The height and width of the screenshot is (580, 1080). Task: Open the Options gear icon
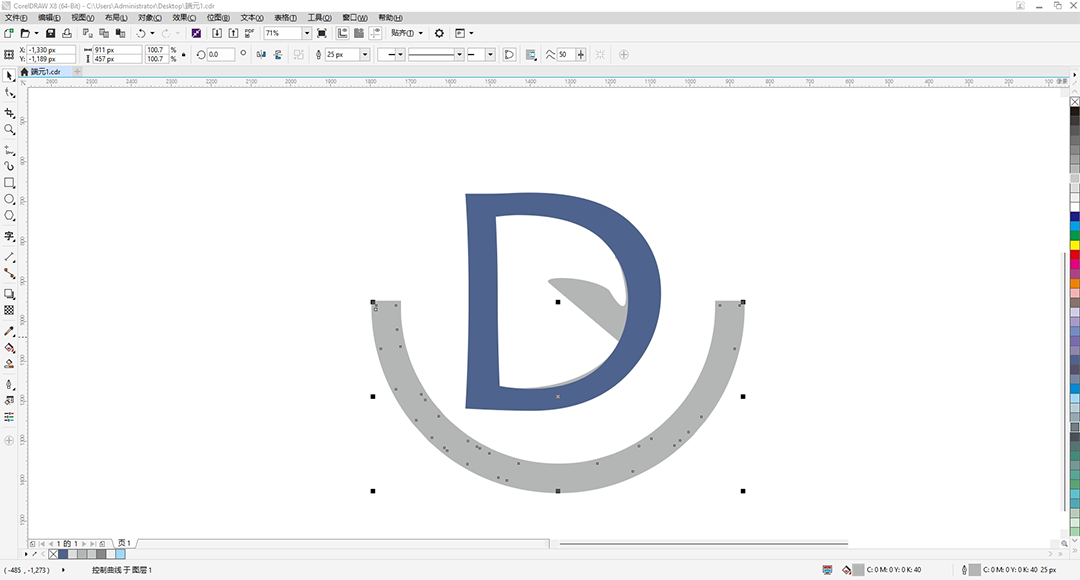tap(438, 33)
